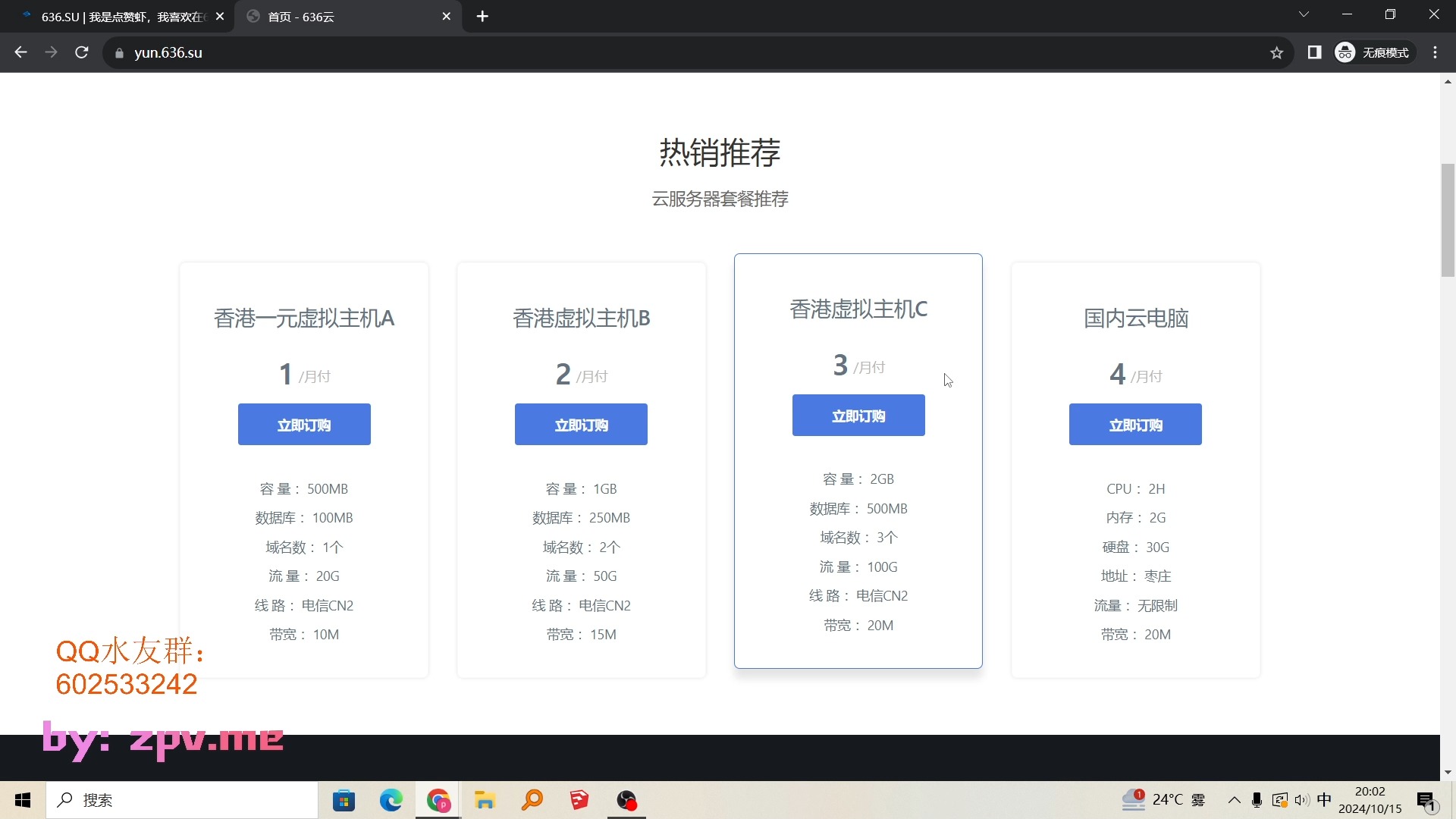Click the microphone tray icon
The image size is (1456, 819).
(1257, 800)
